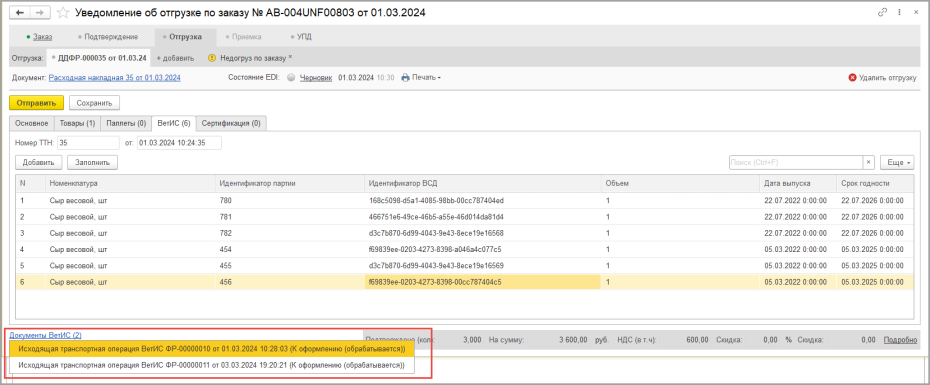Click the Отправить button
The height and width of the screenshot is (385, 930).
(37, 103)
